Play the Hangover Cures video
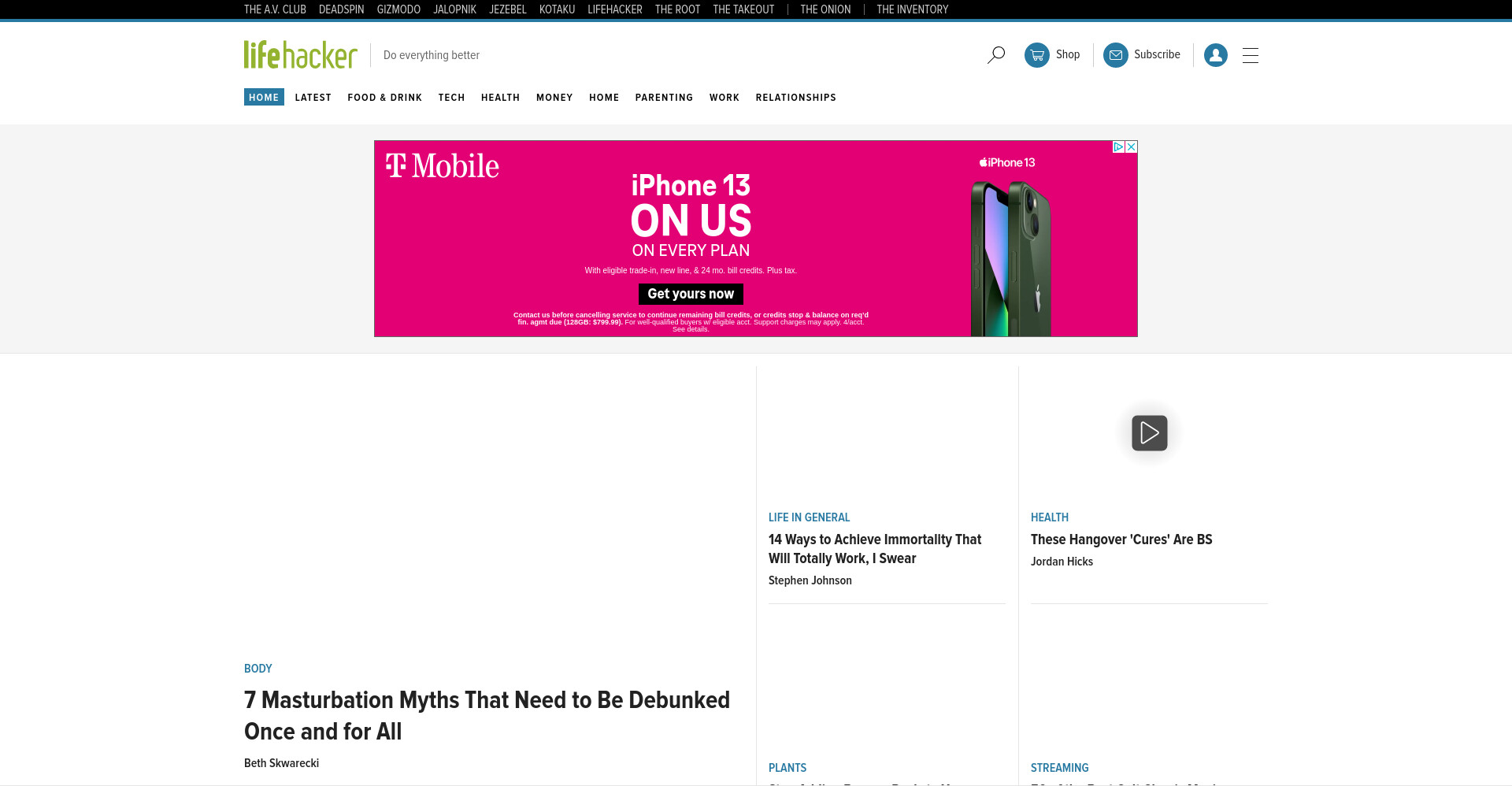The image size is (1512, 786). [x=1150, y=432]
